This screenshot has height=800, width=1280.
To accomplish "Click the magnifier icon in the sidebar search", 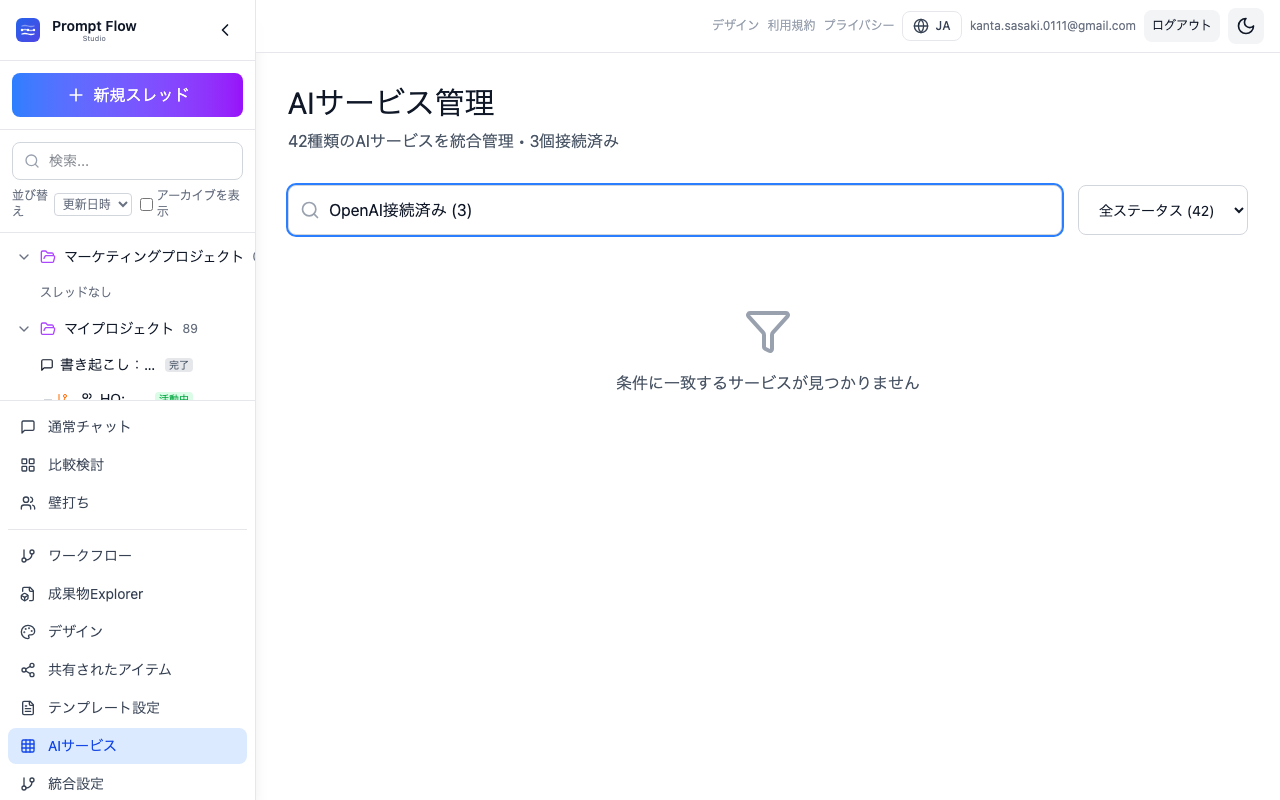I will (32, 161).
